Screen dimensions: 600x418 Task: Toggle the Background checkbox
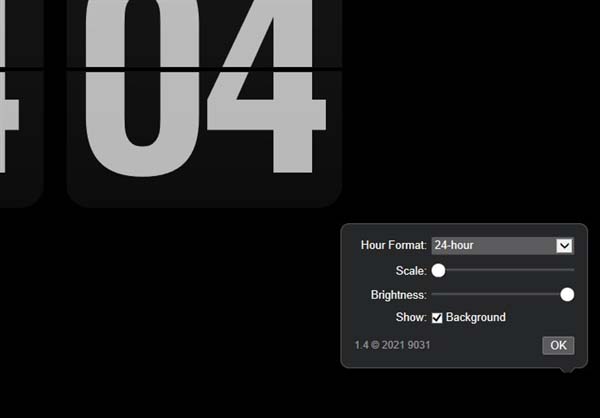coord(437,318)
